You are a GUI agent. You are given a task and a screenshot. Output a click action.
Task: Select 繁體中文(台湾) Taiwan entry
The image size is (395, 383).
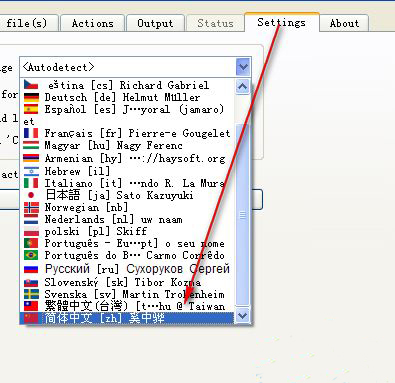[128, 306]
